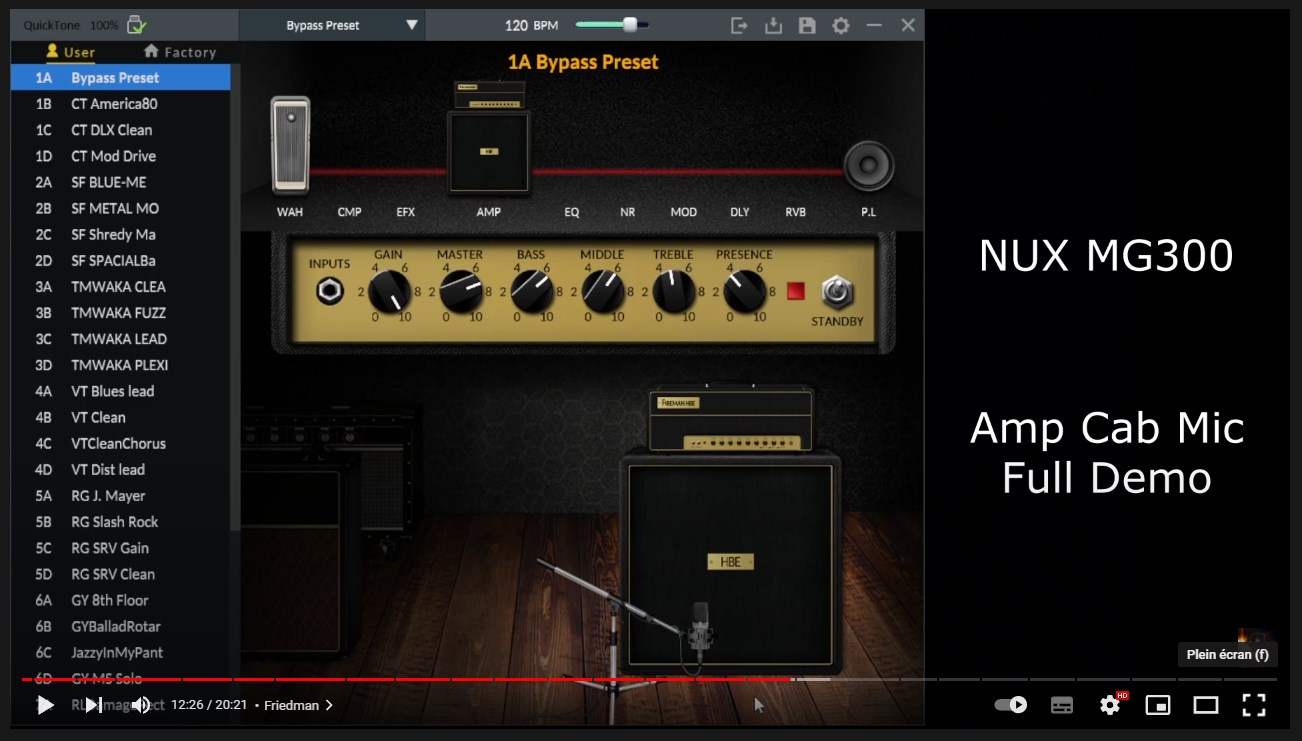Select preset 2A SF BLUE-ME
Viewport: 1302px width, 741px height.
[121, 182]
